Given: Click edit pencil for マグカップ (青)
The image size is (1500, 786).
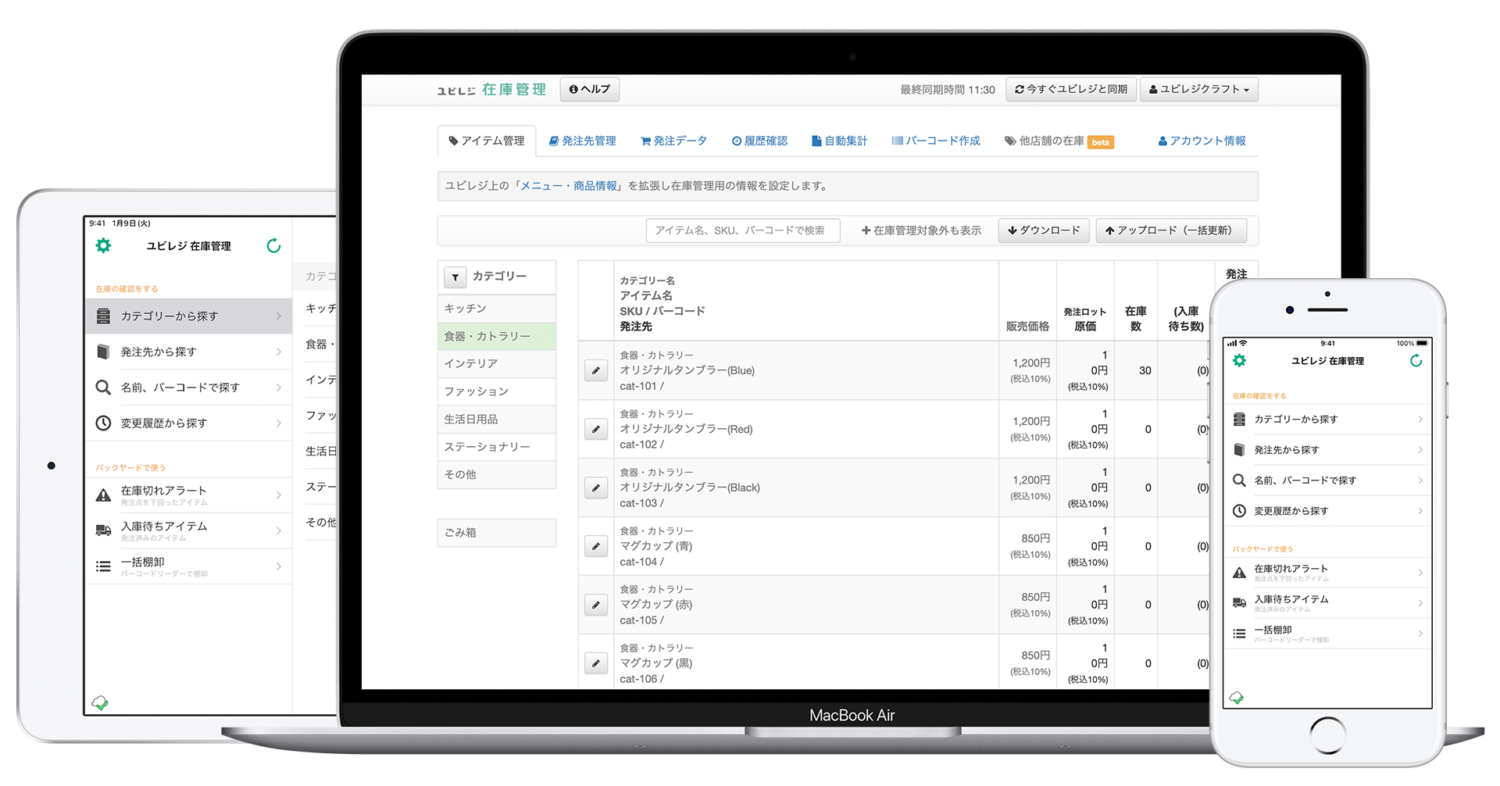Looking at the screenshot, I should 596,546.
